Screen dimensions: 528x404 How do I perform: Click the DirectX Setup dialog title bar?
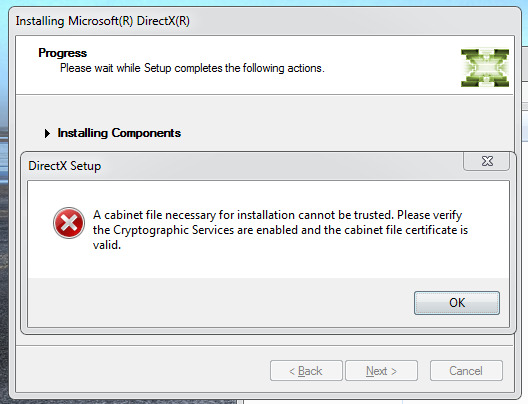pos(236,166)
